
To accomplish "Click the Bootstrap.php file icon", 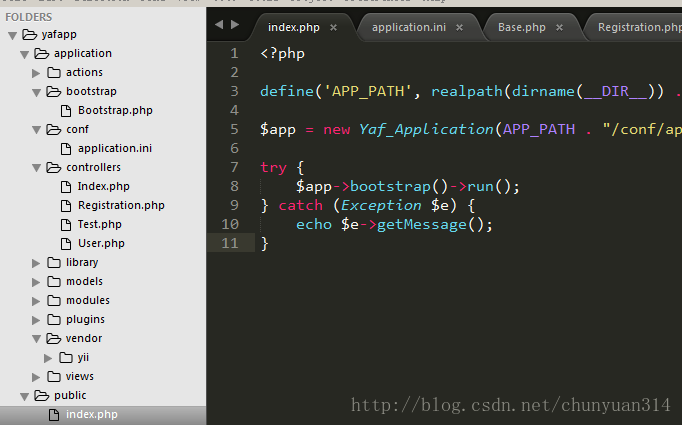I will coord(66,111).
